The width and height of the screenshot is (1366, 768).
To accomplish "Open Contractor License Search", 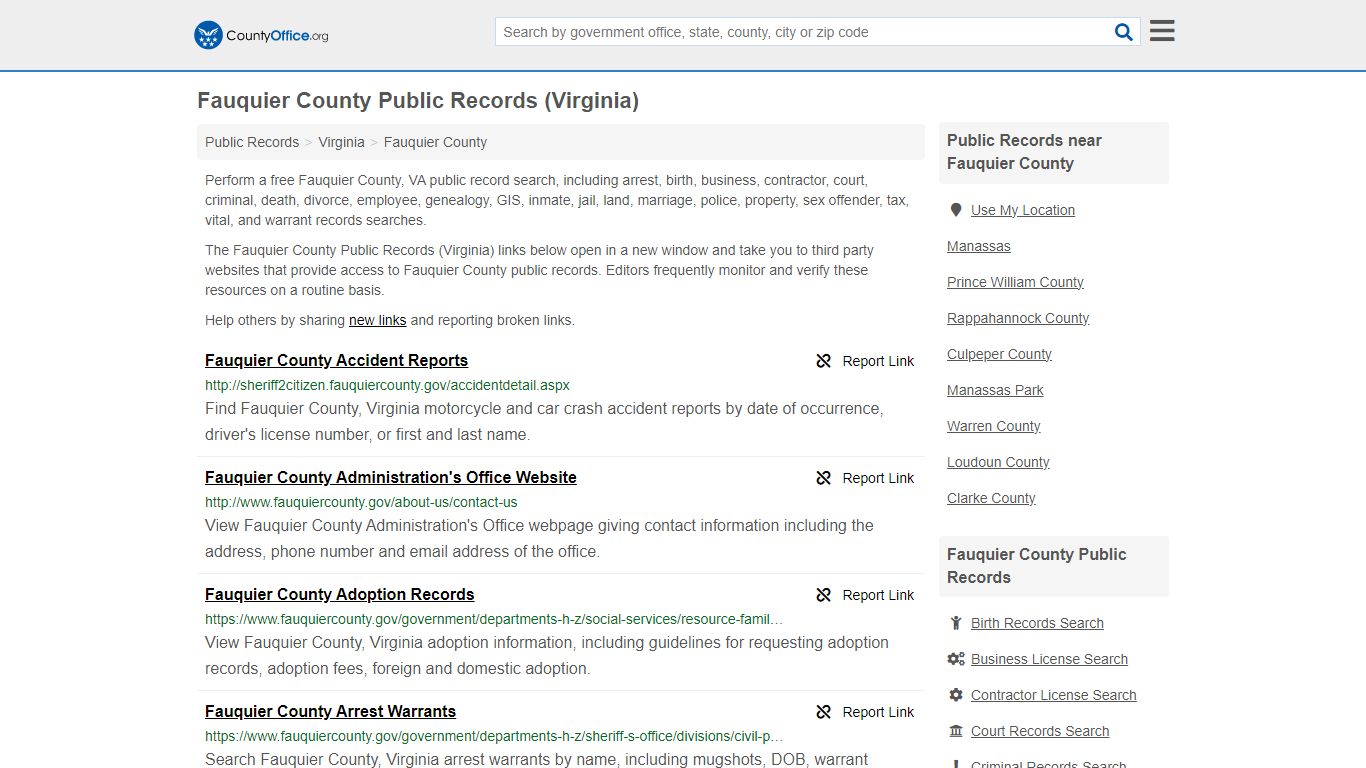I will (x=1054, y=695).
